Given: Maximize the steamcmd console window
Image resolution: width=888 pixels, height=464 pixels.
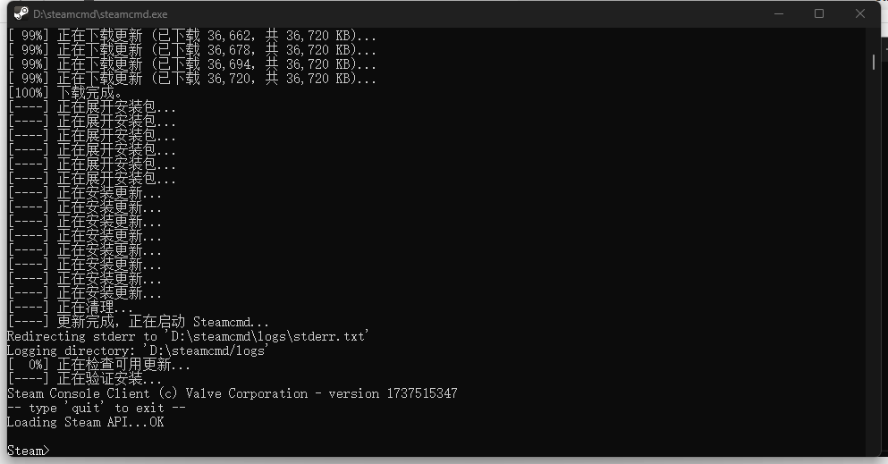Looking at the screenshot, I should pyautogui.click(x=819, y=14).
